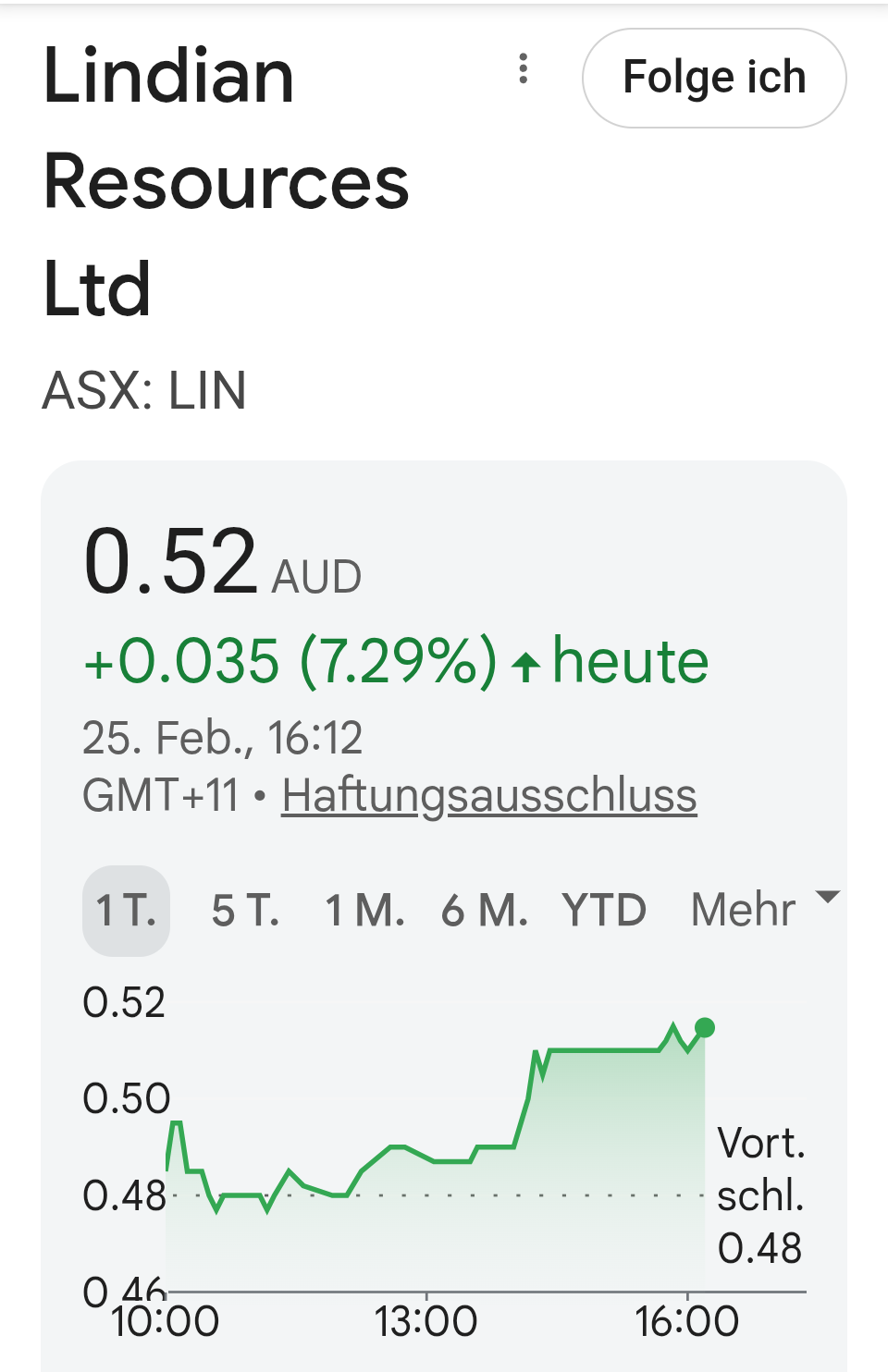The height and width of the screenshot is (1372, 888).
Task: Select the 1 T. time range tab
Action: (x=126, y=911)
